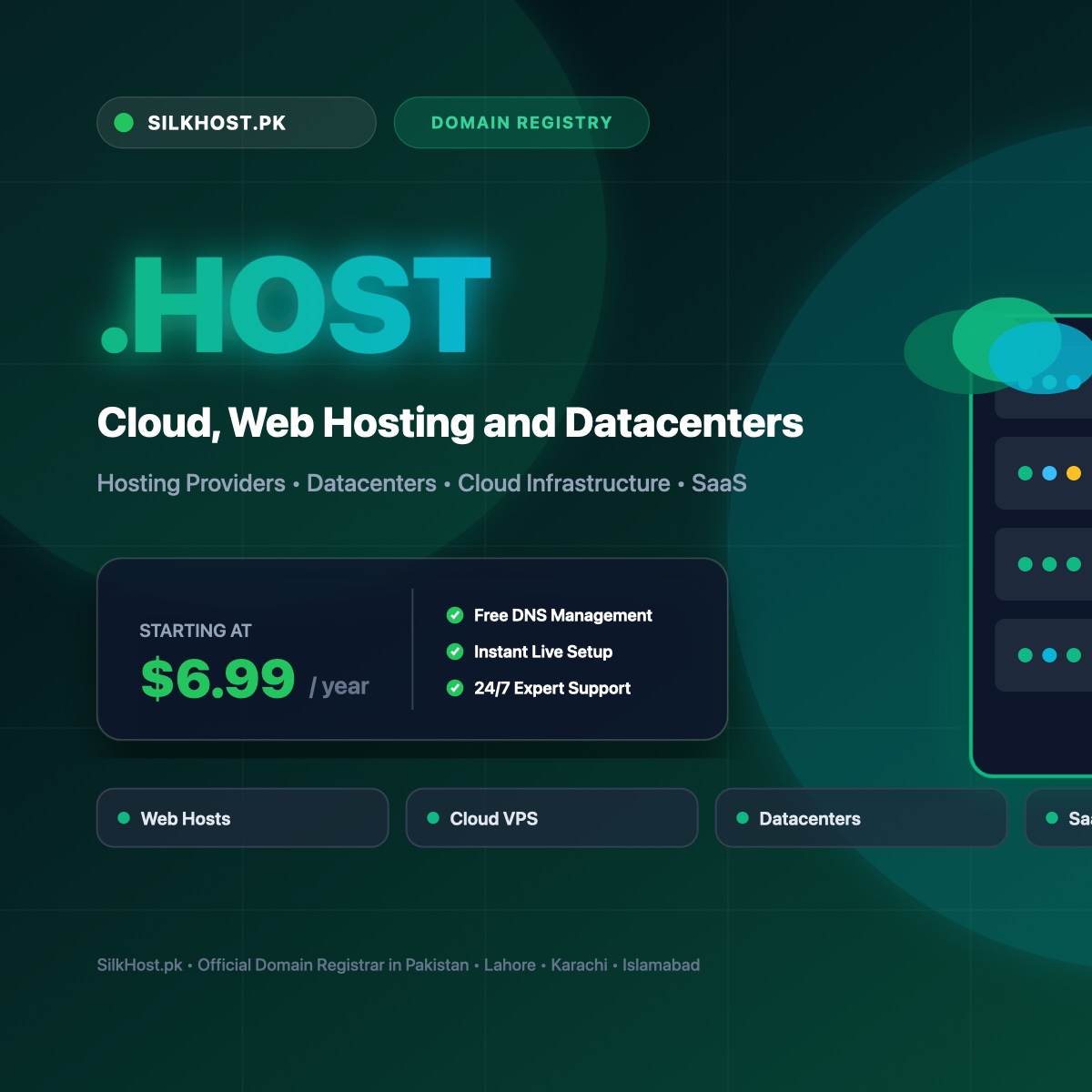The width and height of the screenshot is (1092, 1092).
Task: Click the $6.99 price
Action: (218, 679)
